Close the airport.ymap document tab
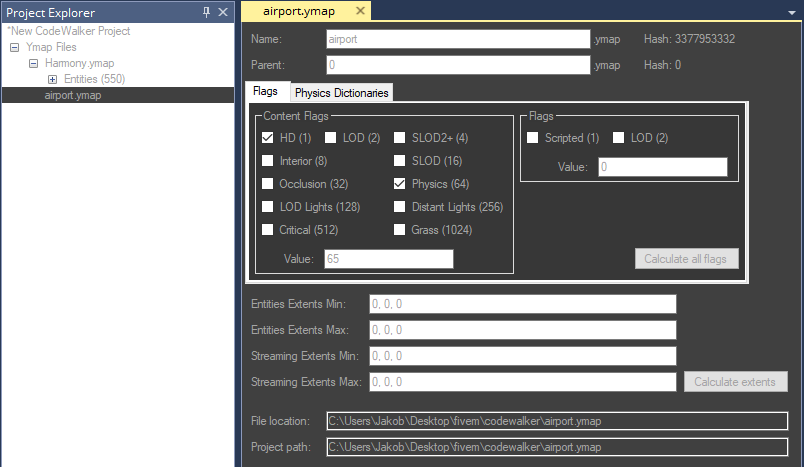Screen dimensions: 804x467 [358, 11]
